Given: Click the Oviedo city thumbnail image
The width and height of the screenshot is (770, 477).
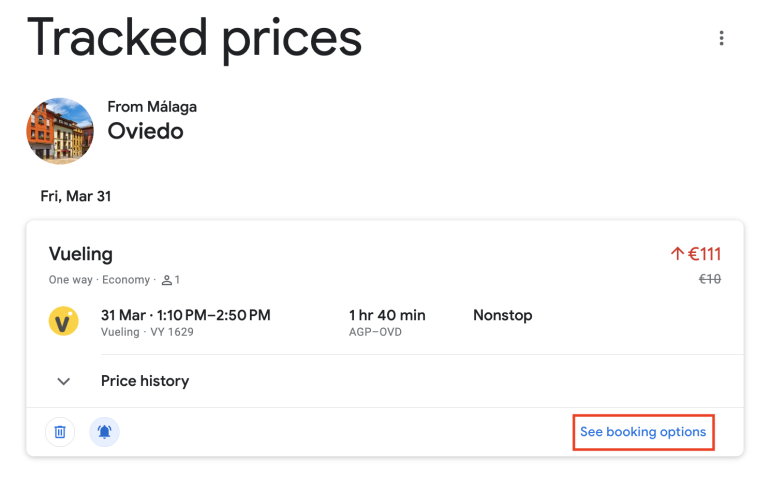Looking at the screenshot, I should (x=60, y=131).
